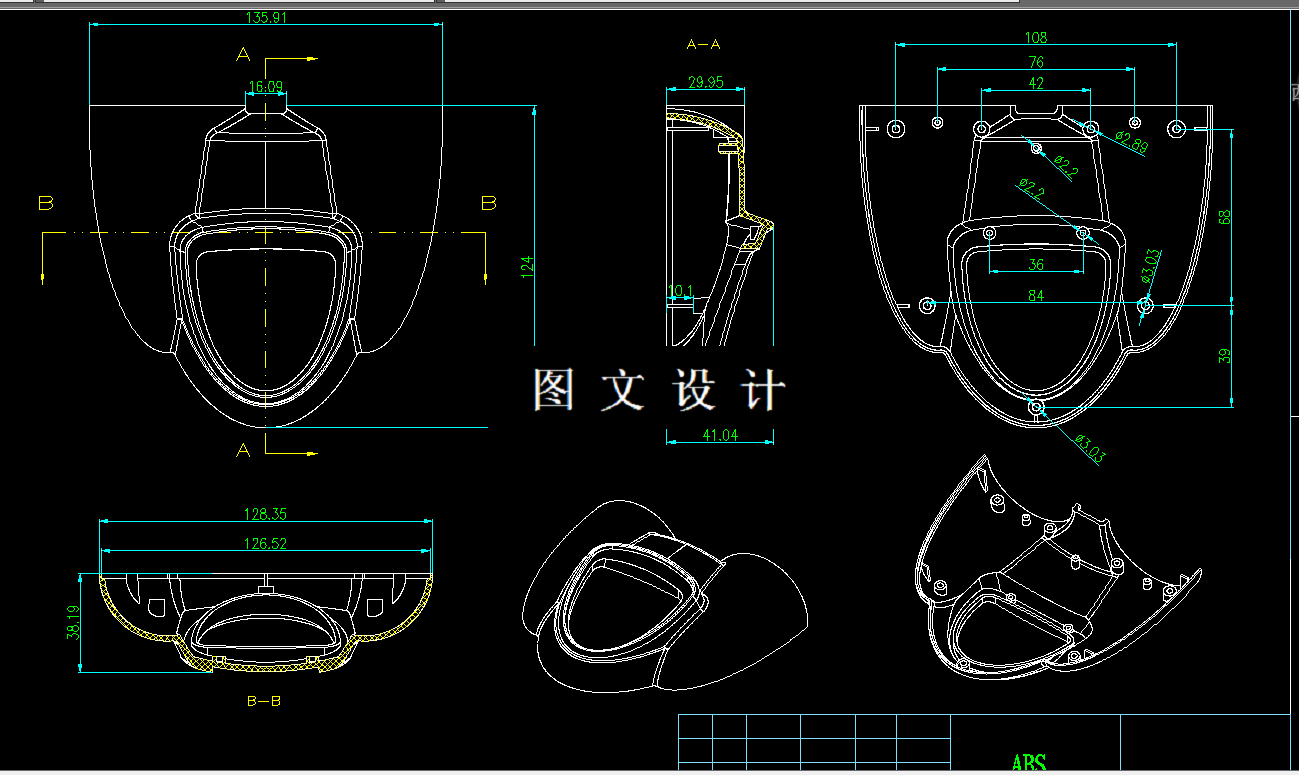1299x775 pixels.
Task: Pick the vertical 38.19 dimension
Action: pos(72,622)
